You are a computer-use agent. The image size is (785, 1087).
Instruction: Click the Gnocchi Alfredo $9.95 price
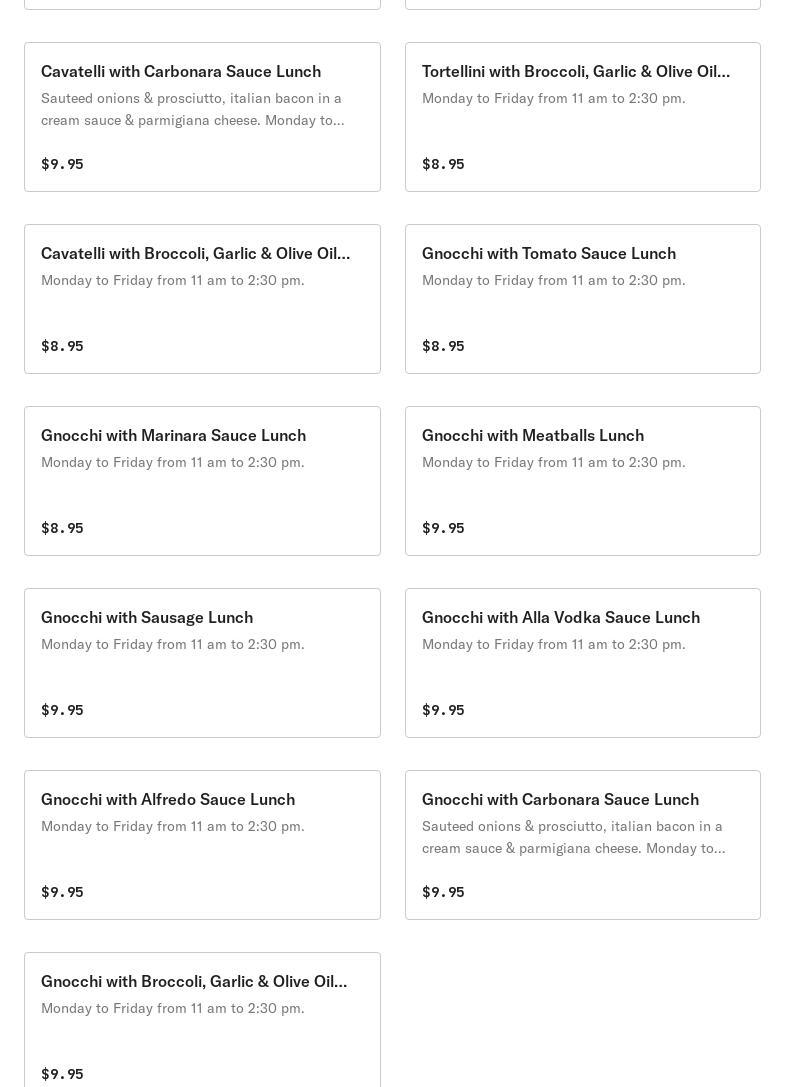[62, 892]
